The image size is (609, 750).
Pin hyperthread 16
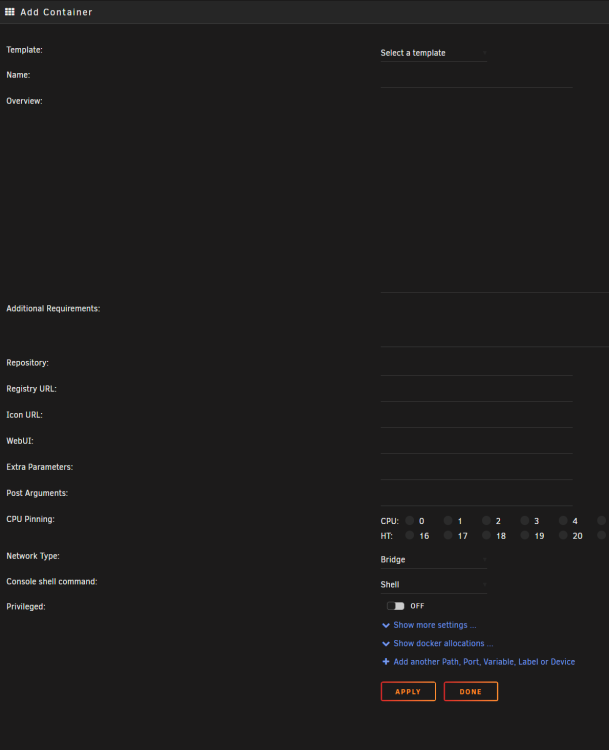coord(410,535)
